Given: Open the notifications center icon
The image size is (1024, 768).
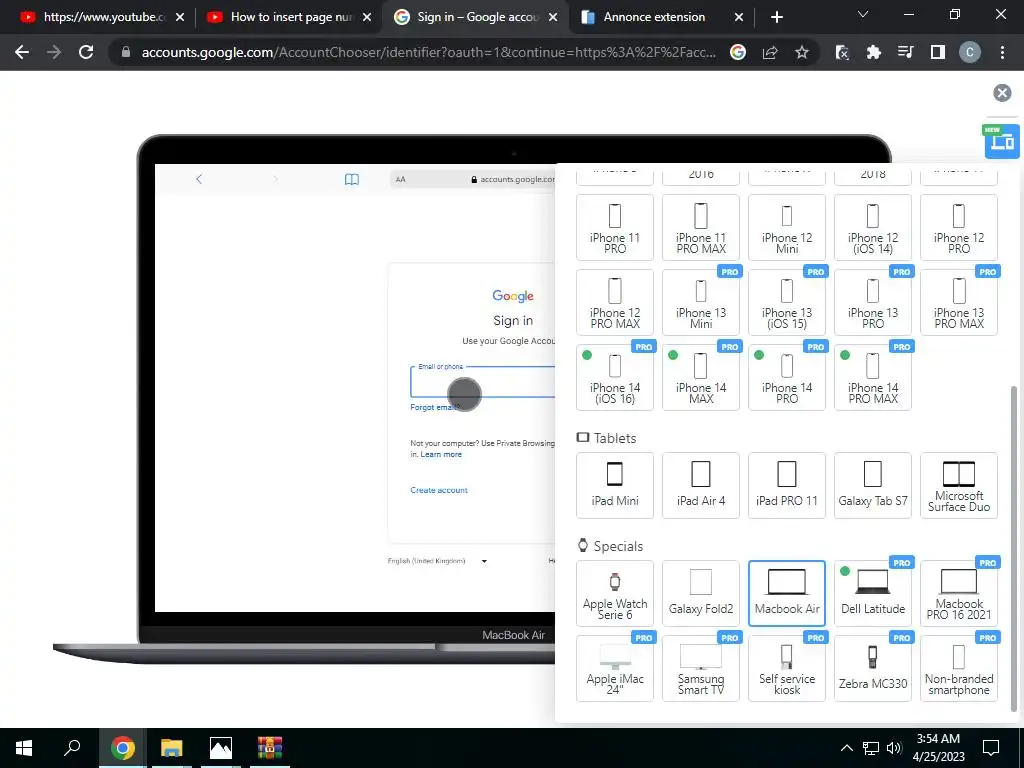Looking at the screenshot, I should tap(991, 748).
